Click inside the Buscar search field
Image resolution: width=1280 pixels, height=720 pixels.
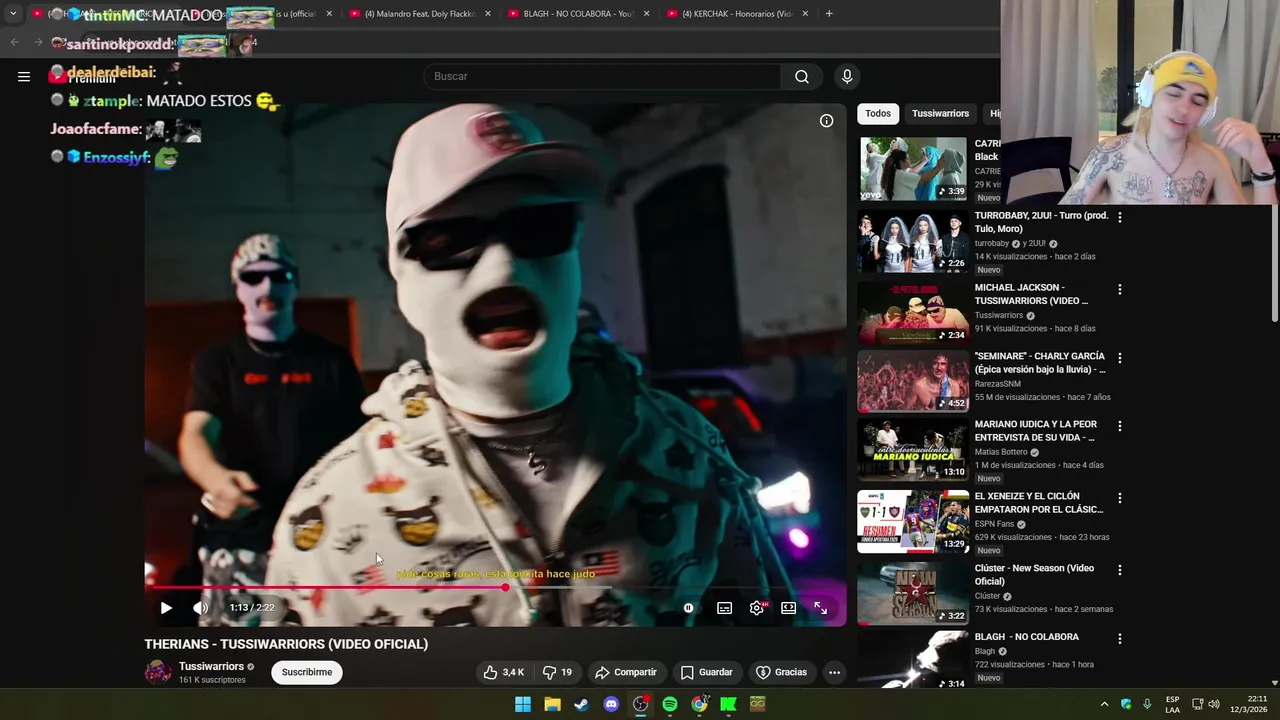click(x=603, y=76)
